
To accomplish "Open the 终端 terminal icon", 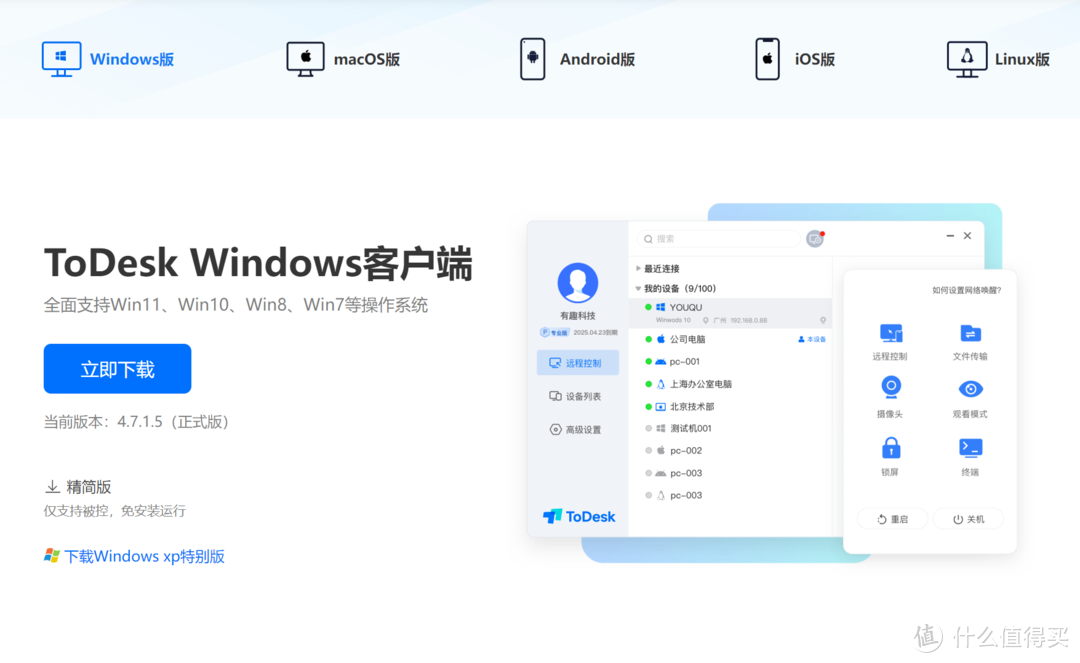I will click(970, 448).
